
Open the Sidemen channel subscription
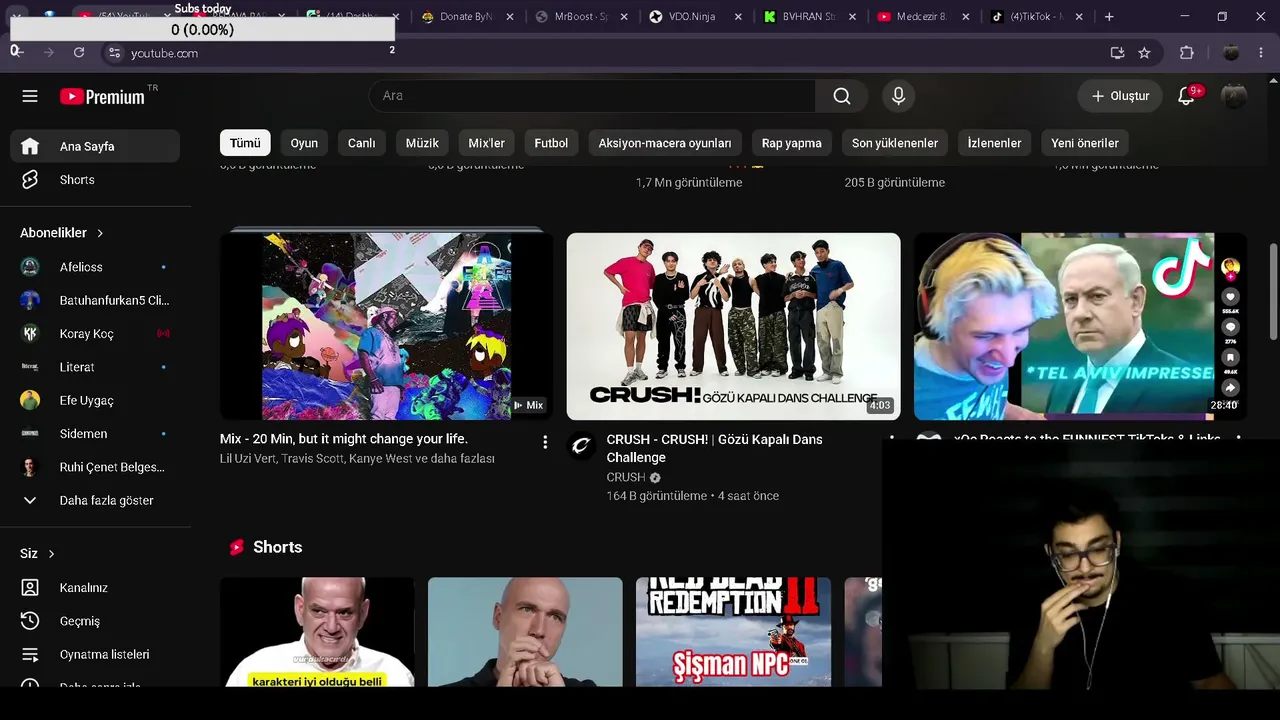coord(95,434)
